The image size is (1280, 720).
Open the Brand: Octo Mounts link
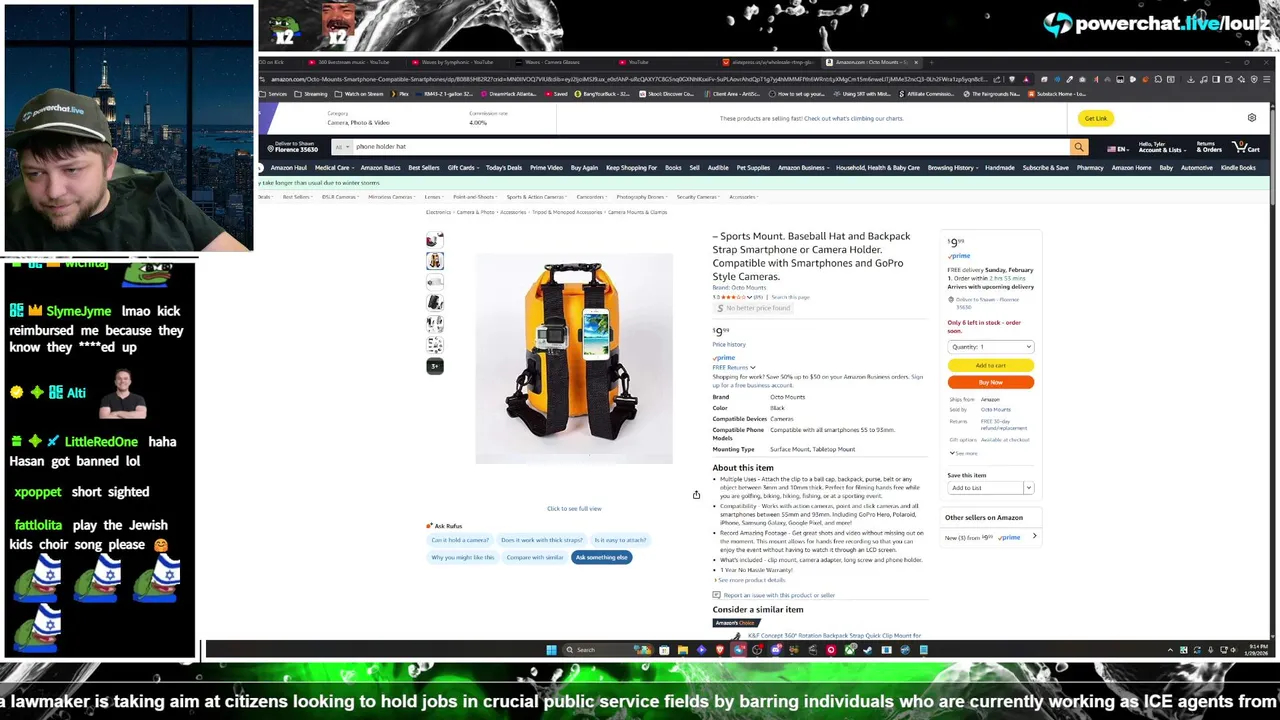click(x=739, y=287)
